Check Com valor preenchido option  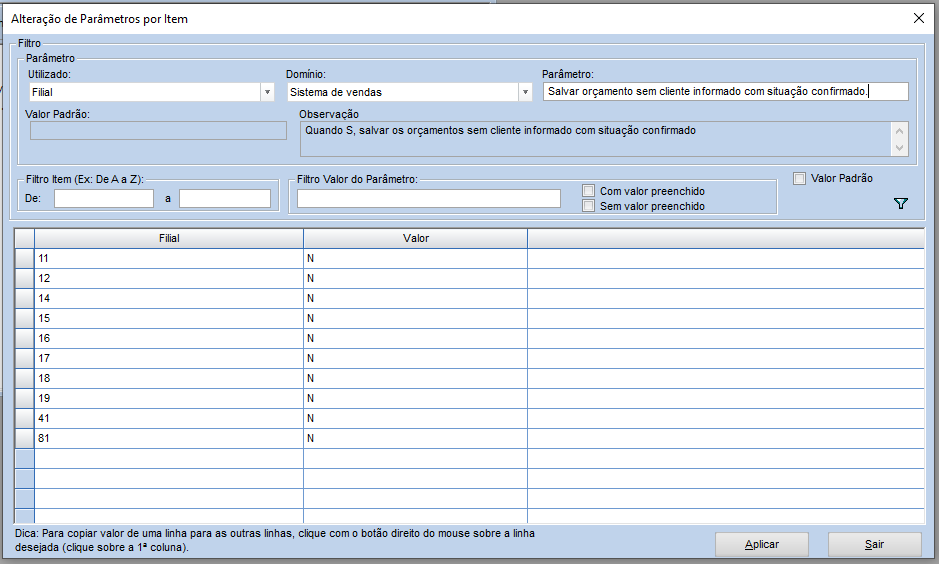[589, 191]
